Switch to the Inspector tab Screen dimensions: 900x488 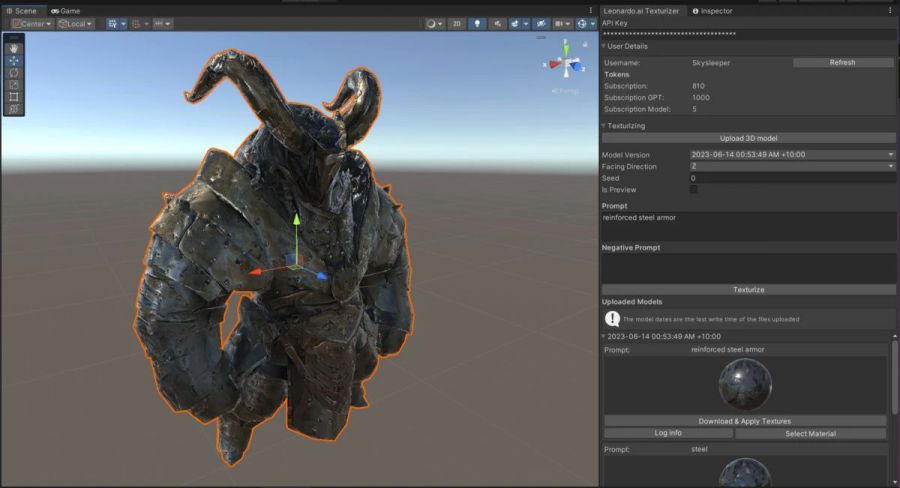(713, 11)
